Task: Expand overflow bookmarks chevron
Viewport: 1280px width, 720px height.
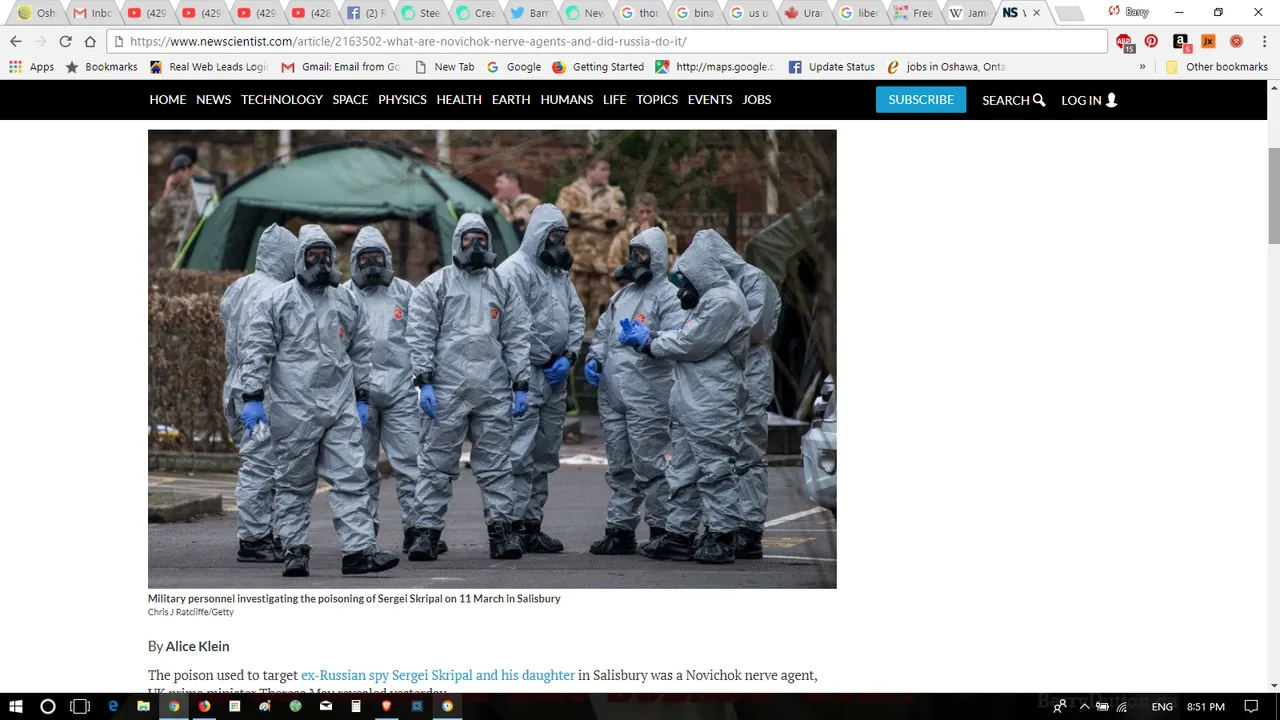Action: 1142,67
